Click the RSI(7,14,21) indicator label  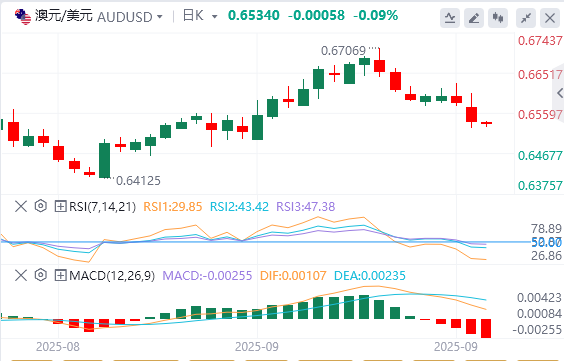[102, 206]
